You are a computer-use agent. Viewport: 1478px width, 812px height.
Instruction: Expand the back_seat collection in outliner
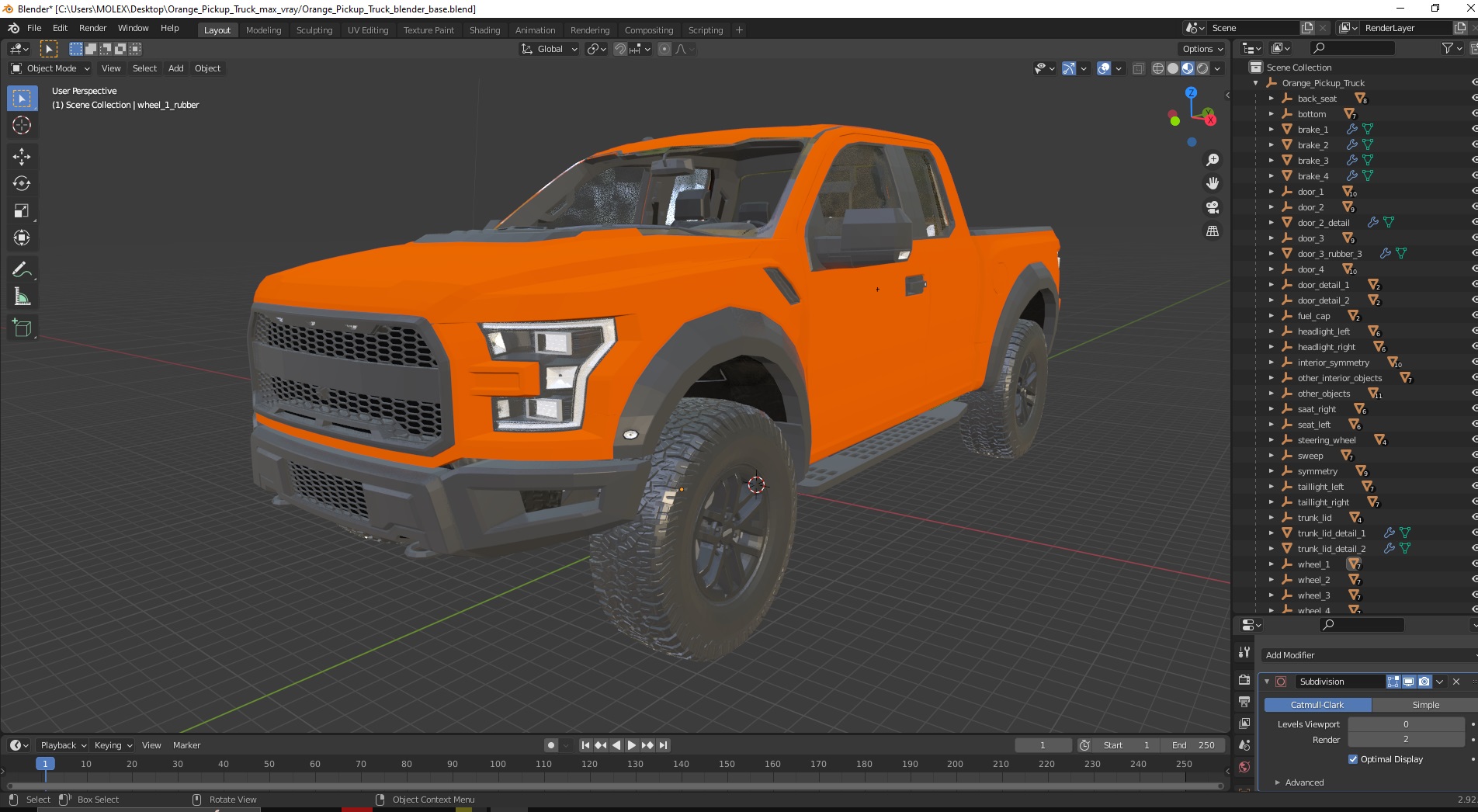click(x=1271, y=99)
